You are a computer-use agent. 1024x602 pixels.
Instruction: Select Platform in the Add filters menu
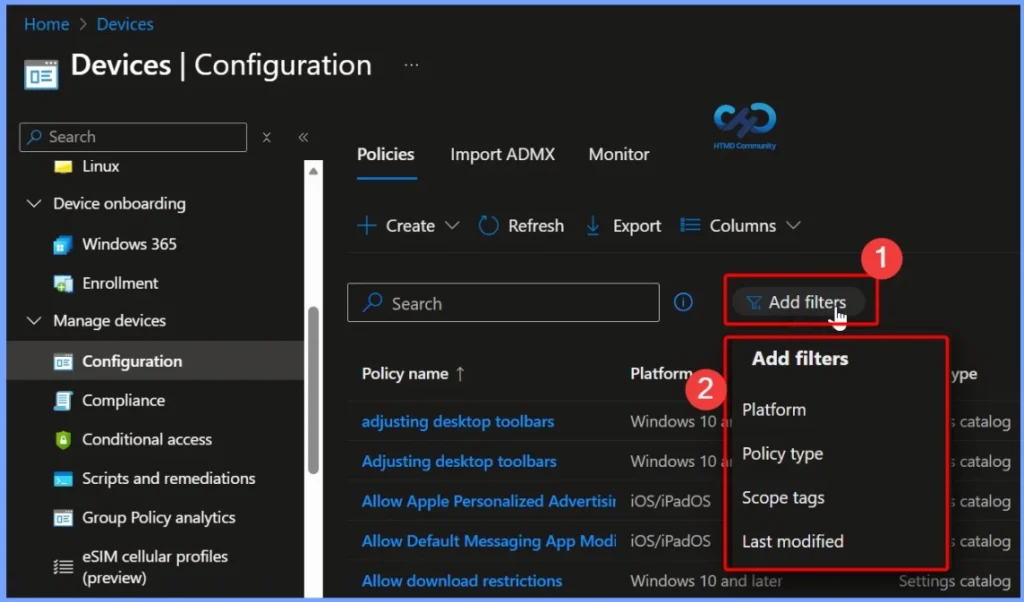(x=775, y=409)
